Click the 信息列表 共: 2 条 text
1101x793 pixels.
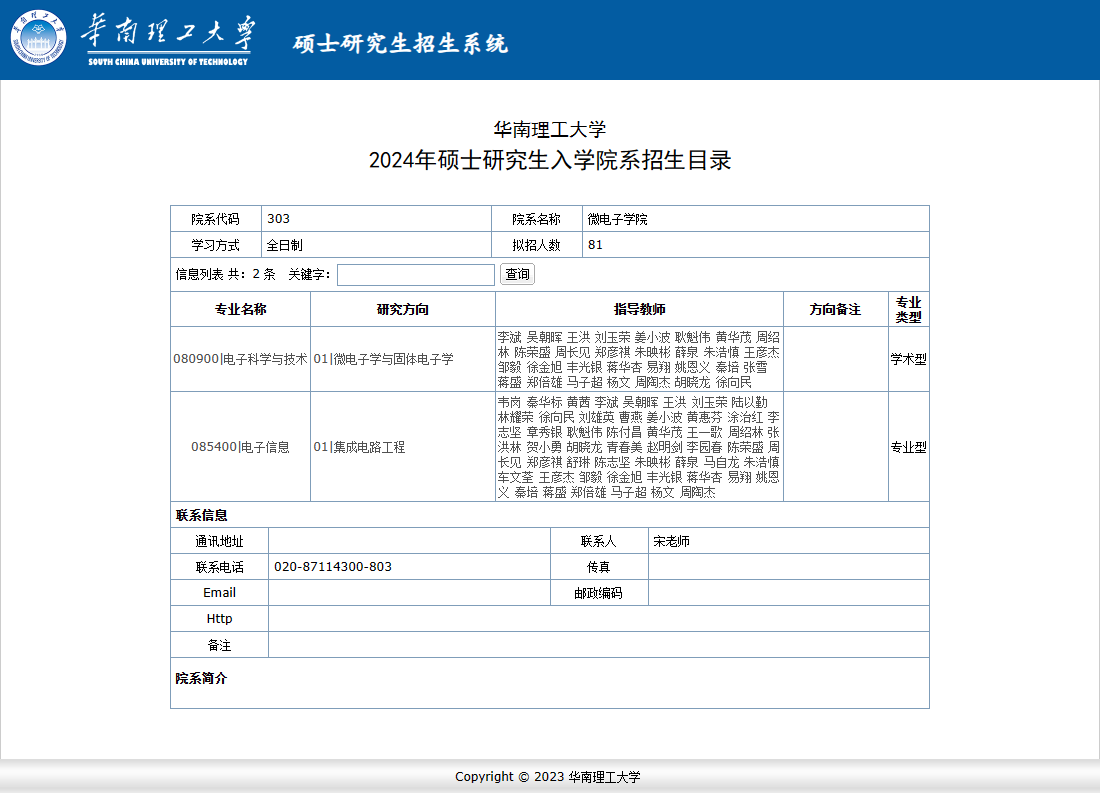coord(225,274)
